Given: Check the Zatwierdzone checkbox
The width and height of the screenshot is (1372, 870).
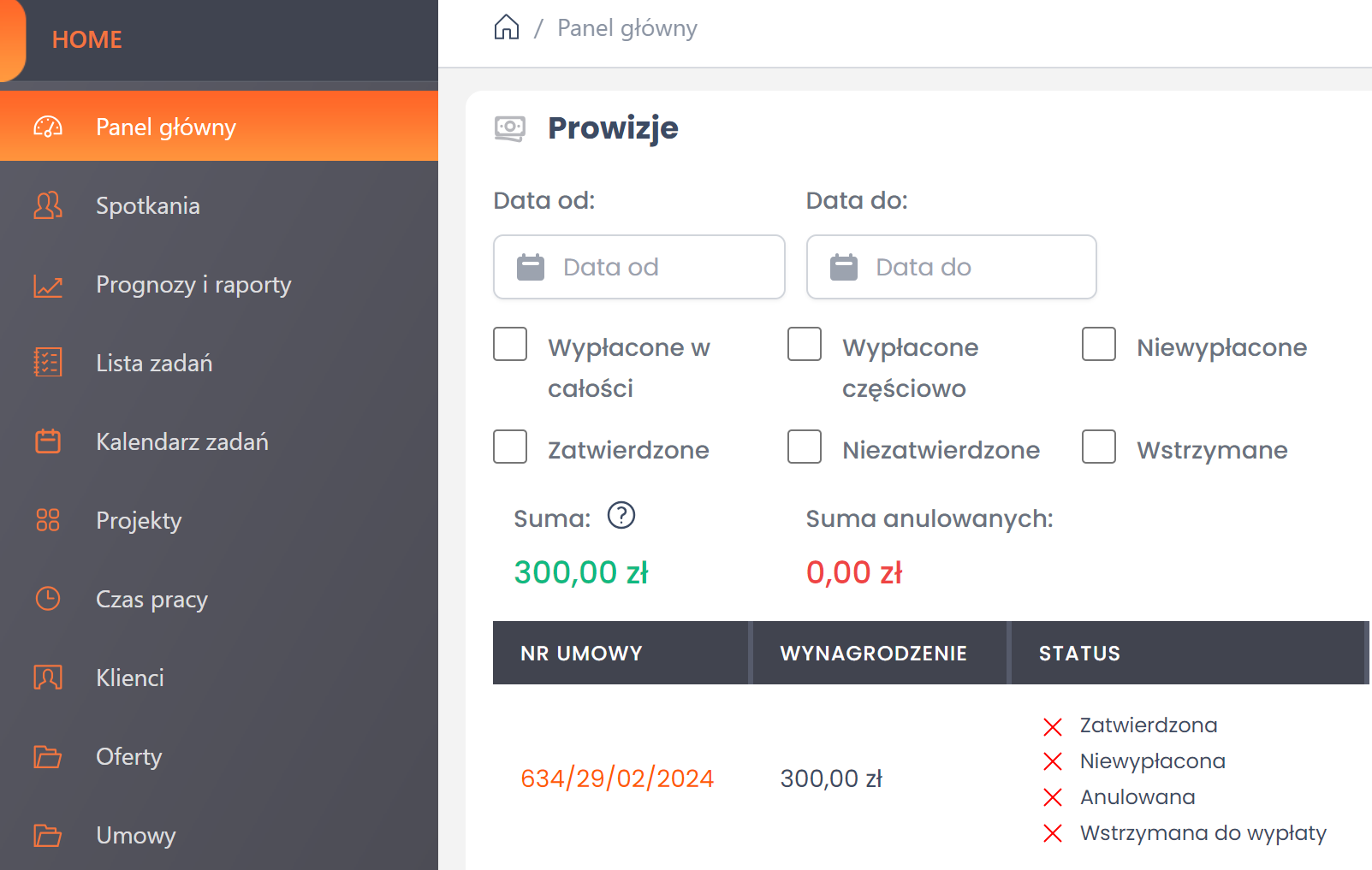Looking at the screenshot, I should click(510, 447).
